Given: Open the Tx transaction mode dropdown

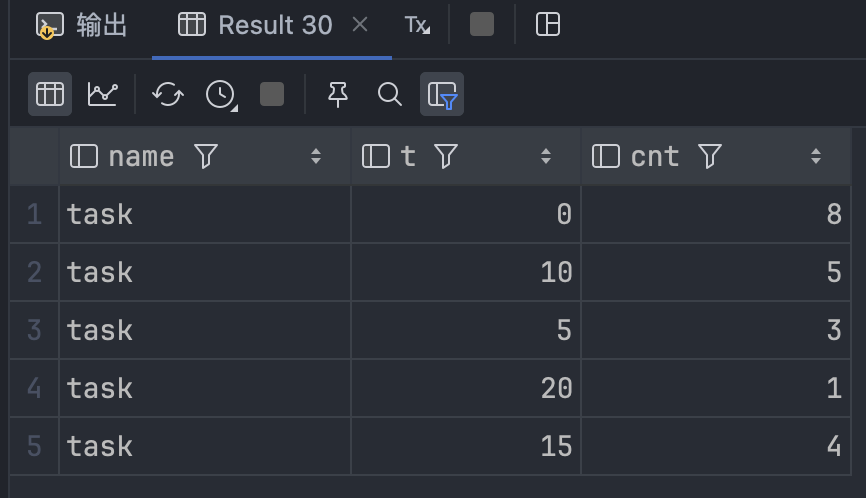Looking at the screenshot, I should click(x=417, y=25).
